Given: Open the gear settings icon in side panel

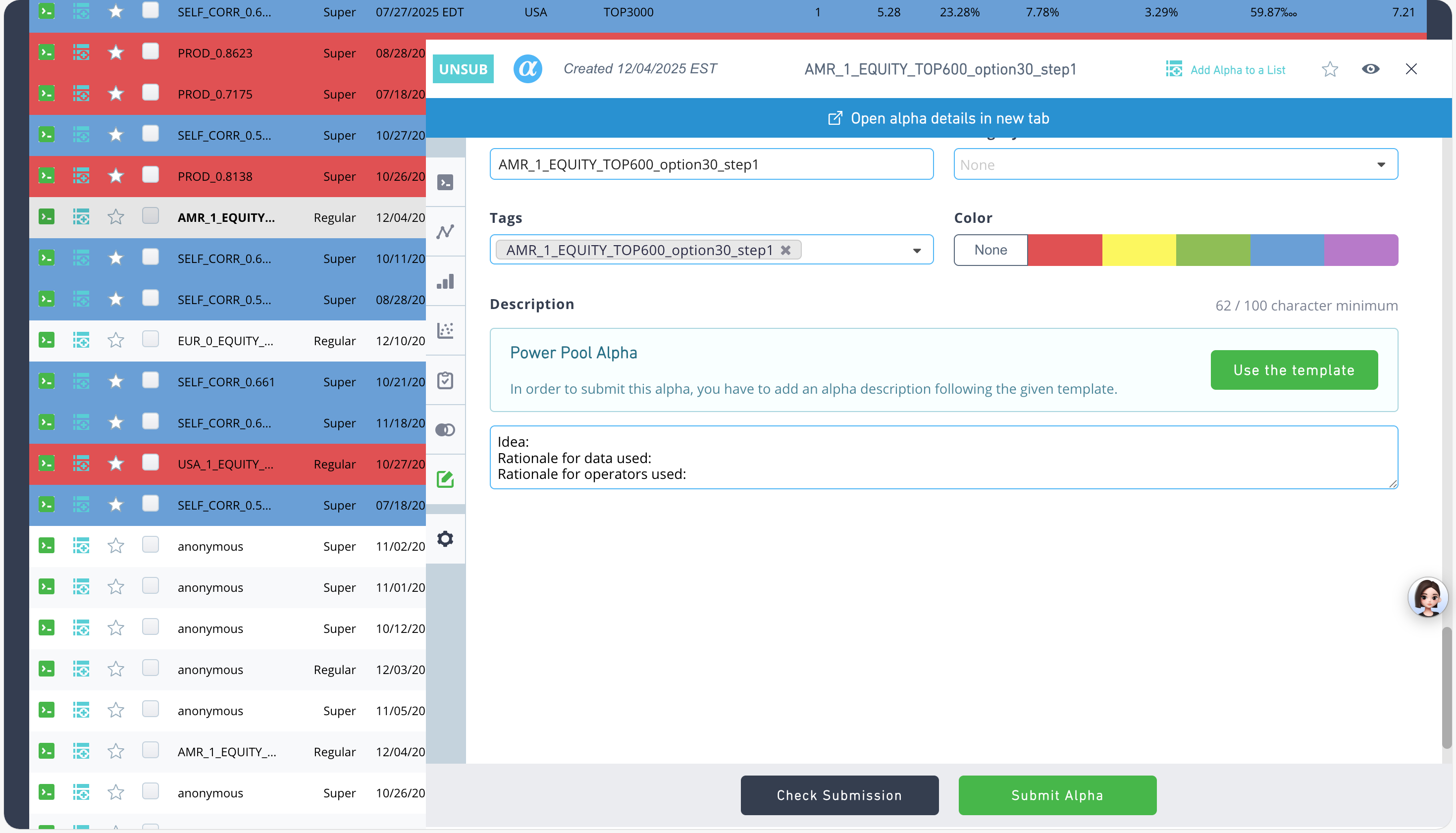Looking at the screenshot, I should tap(445, 539).
